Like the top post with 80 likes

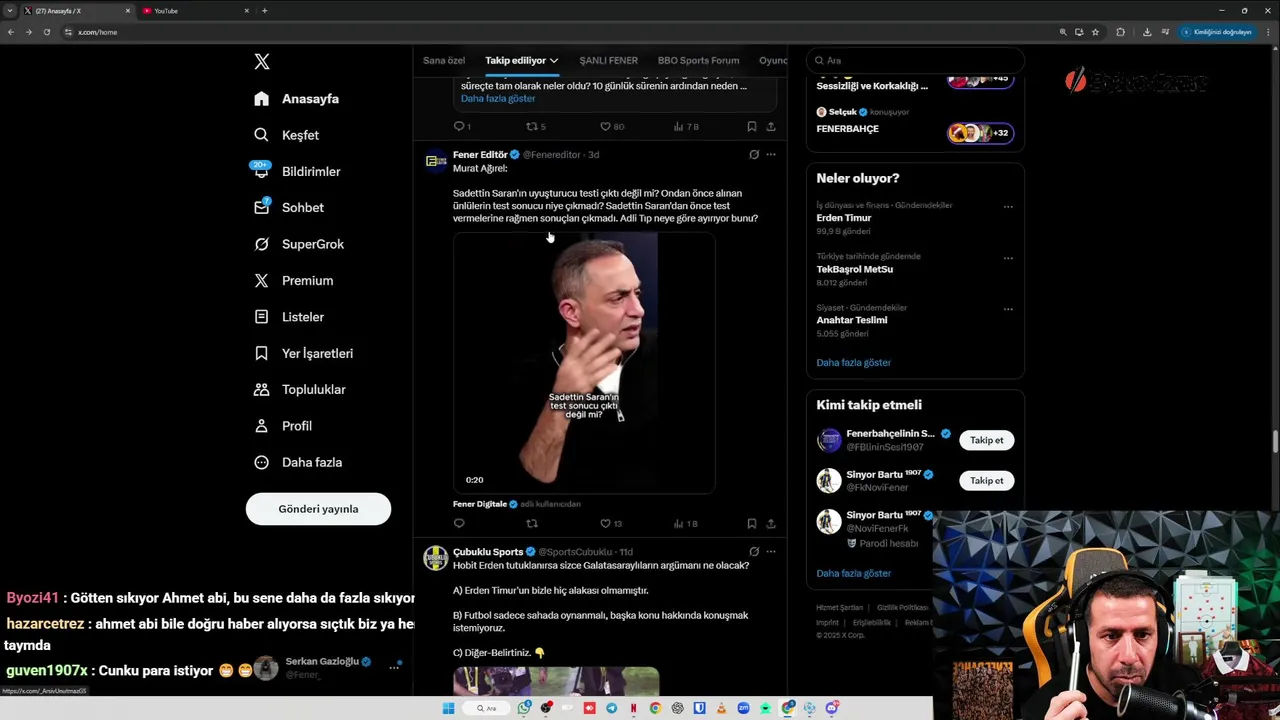coord(611,127)
